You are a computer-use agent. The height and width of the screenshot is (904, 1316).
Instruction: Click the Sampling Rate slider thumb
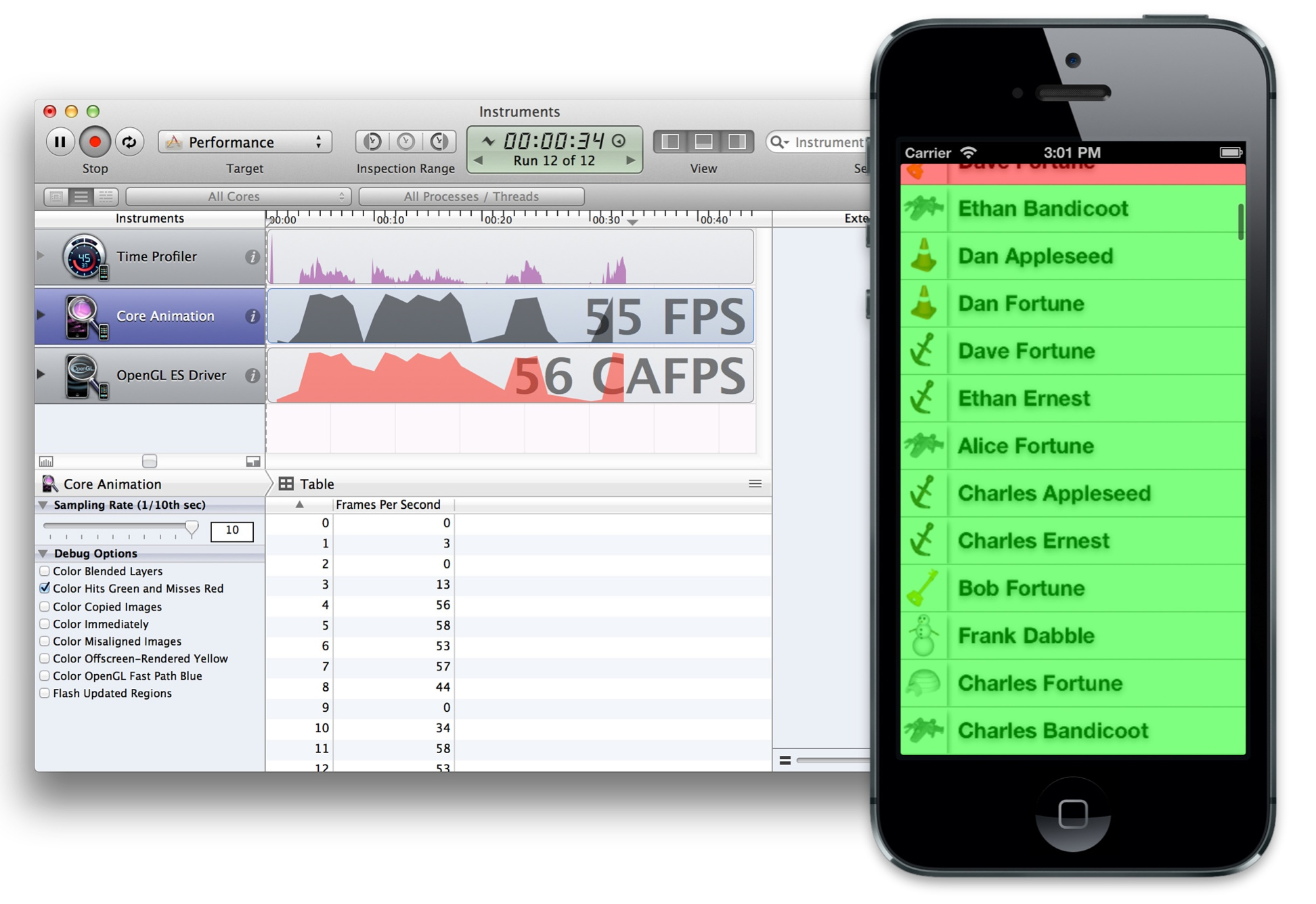pyautogui.click(x=192, y=528)
